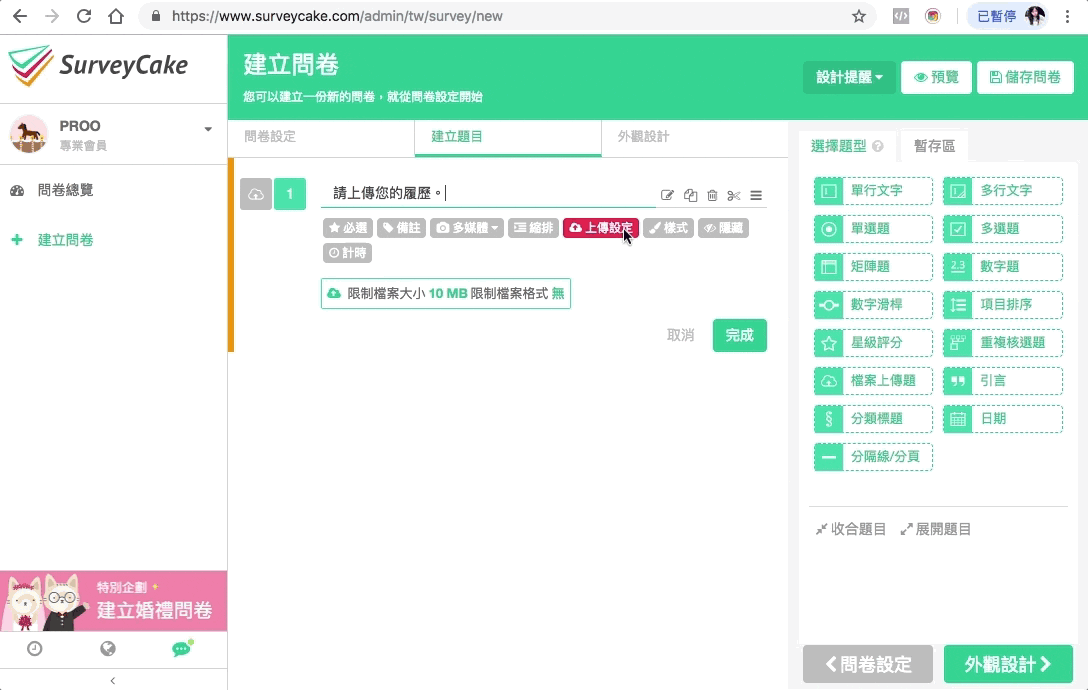Click the globe language icon in sidebar footer
The width and height of the screenshot is (1088, 690).
[108, 649]
